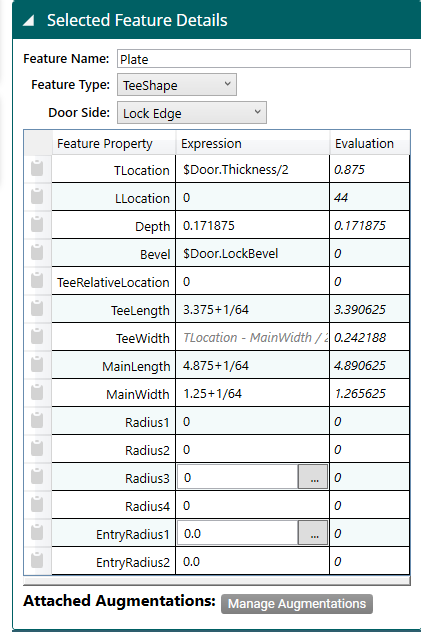Sort by Feature Property column header
Screen dimensions: 421x632
114,143
